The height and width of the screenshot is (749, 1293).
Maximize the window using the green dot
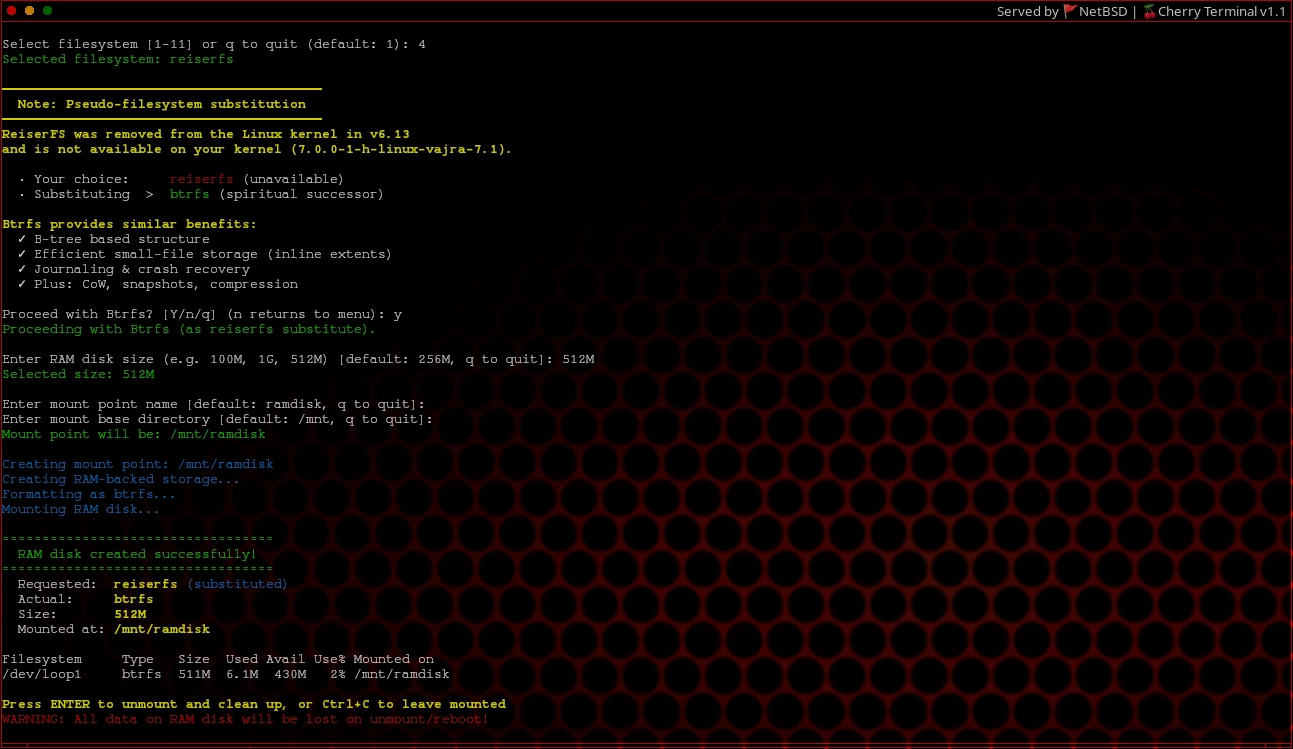coord(47,10)
